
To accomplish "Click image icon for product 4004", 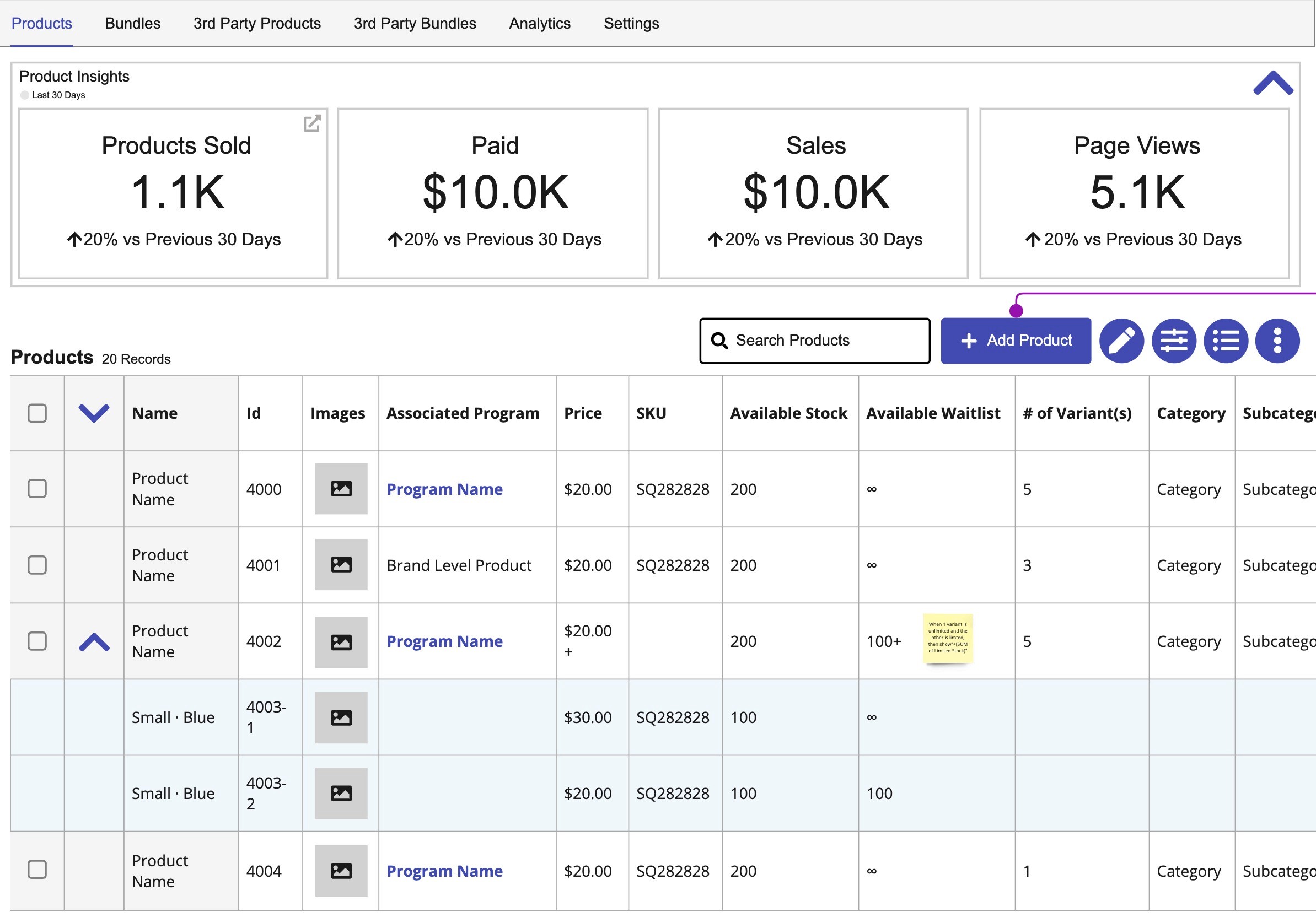I will 341,871.
